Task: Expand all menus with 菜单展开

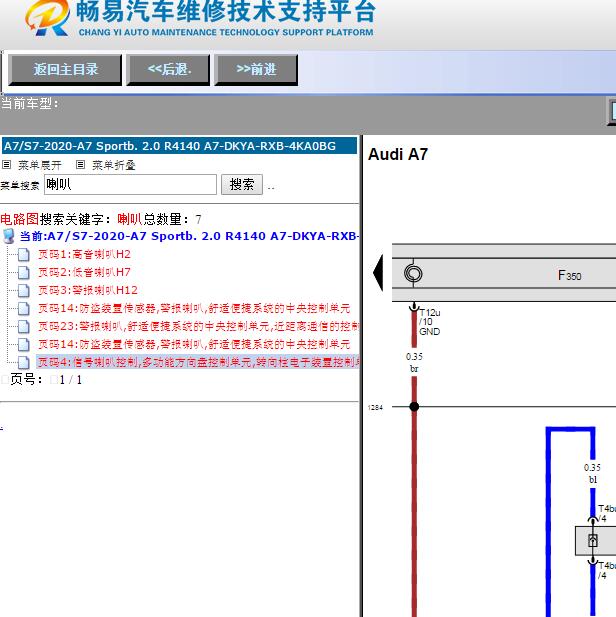Action: pos(40,165)
